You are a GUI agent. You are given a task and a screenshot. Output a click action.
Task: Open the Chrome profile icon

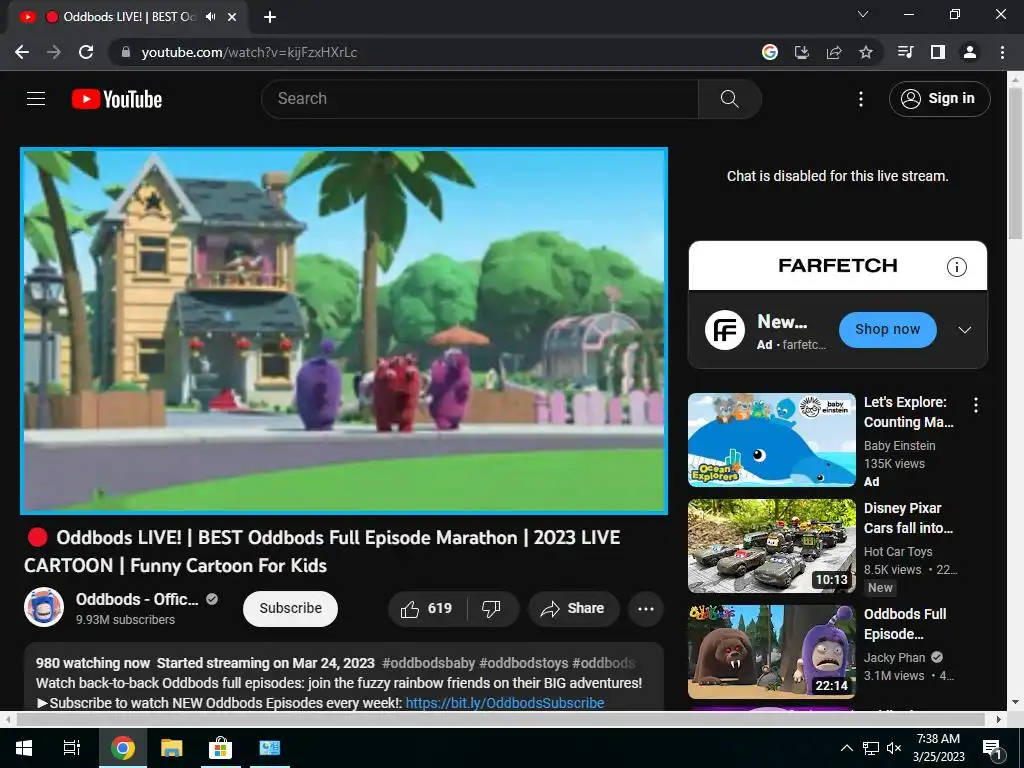(x=970, y=52)
